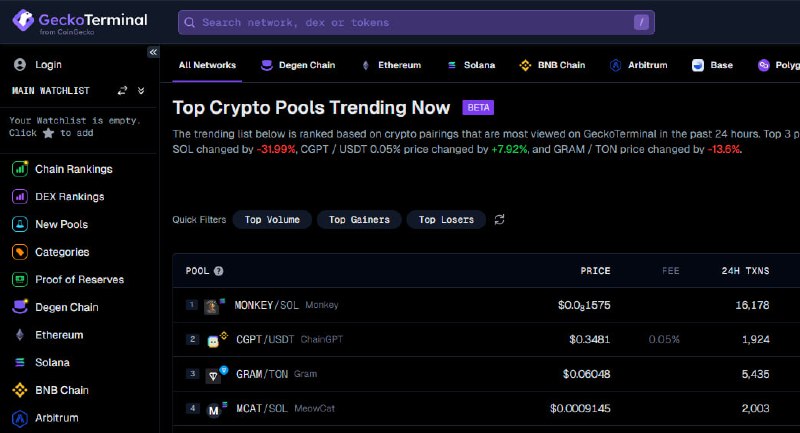Open the MONKEY/SOL pool row
Viewport: 800px width, 433px height.
486,305
